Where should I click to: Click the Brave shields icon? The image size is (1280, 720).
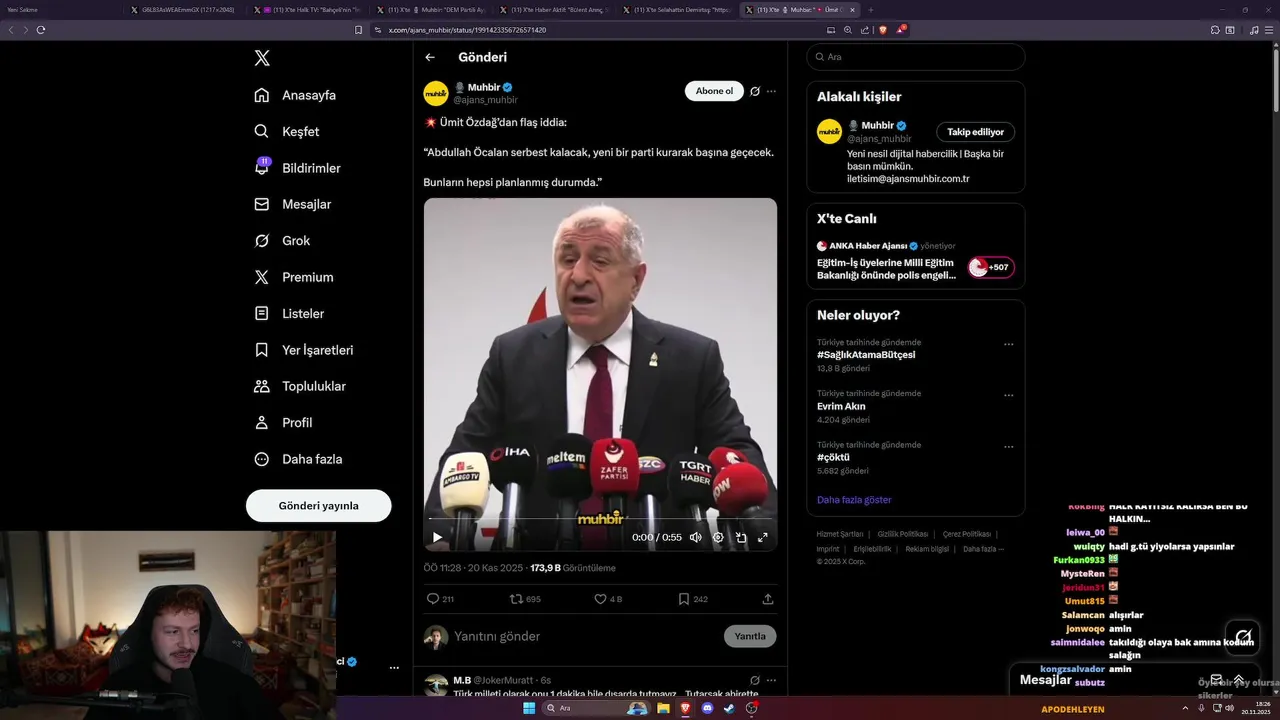(x=882, y=30)
